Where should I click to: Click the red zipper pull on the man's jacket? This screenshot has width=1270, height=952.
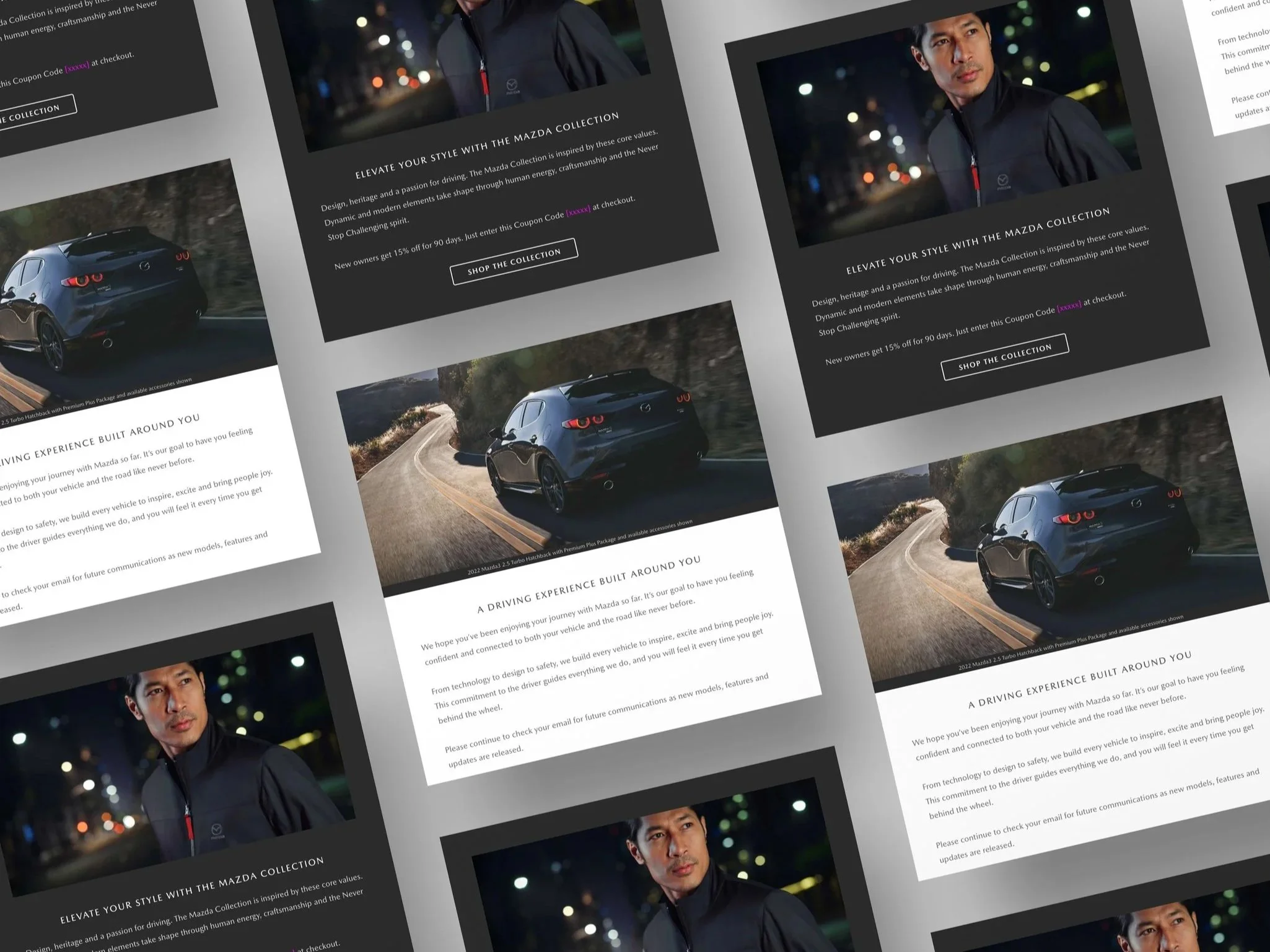pos(485,83)
